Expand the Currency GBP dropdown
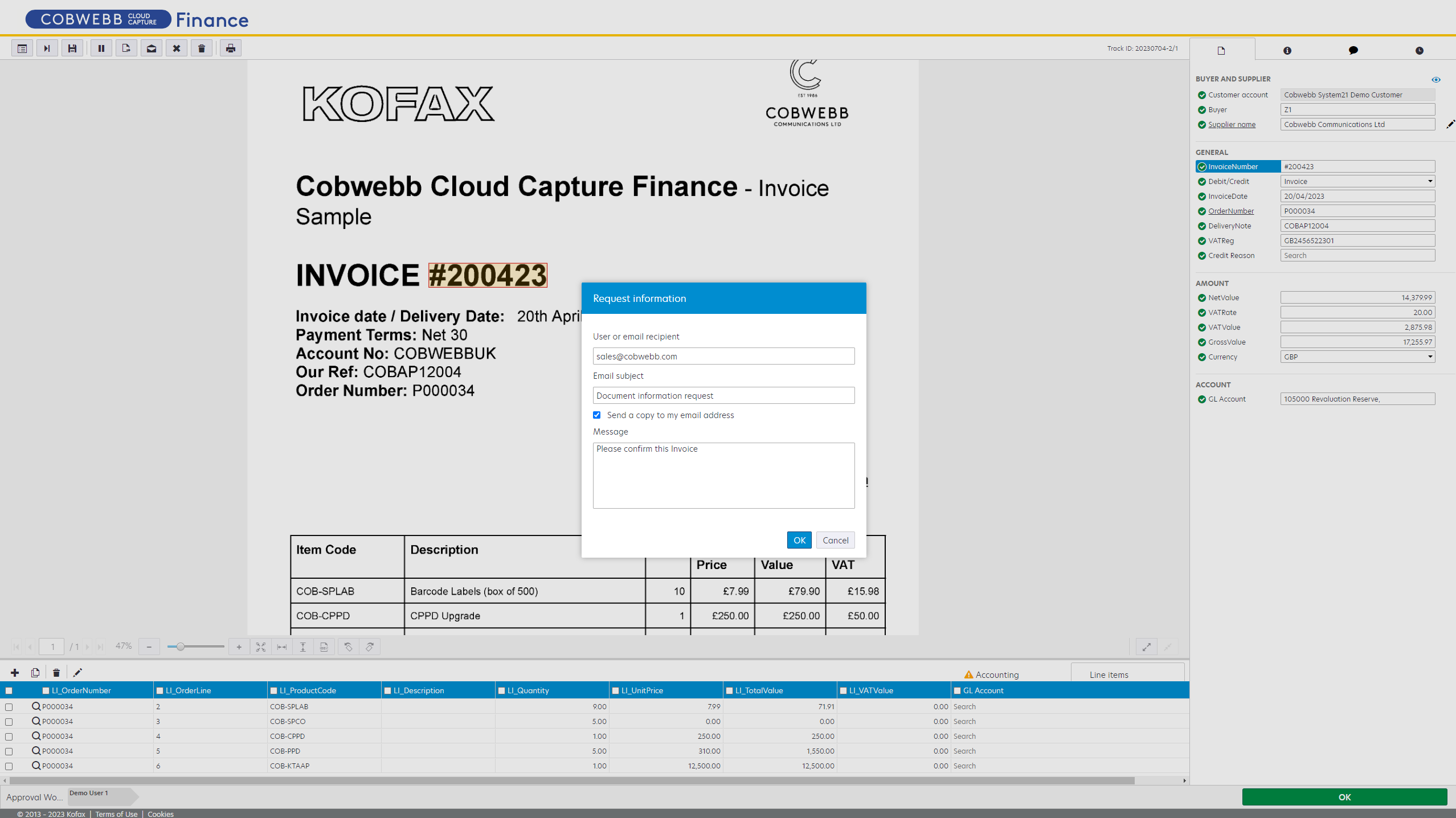Image resolution: width=1456 pixels, height=818 pixels. (x=1357, y=357)
